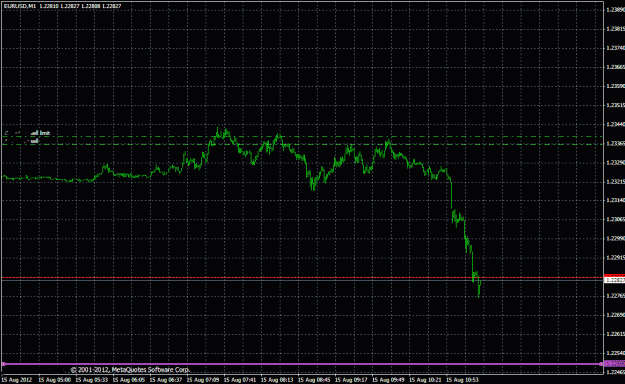Screen dimensions: 625x384
Task: Click the '15 Aug 2012' time label
Action: pyautogui.click(x=17, y=380)
